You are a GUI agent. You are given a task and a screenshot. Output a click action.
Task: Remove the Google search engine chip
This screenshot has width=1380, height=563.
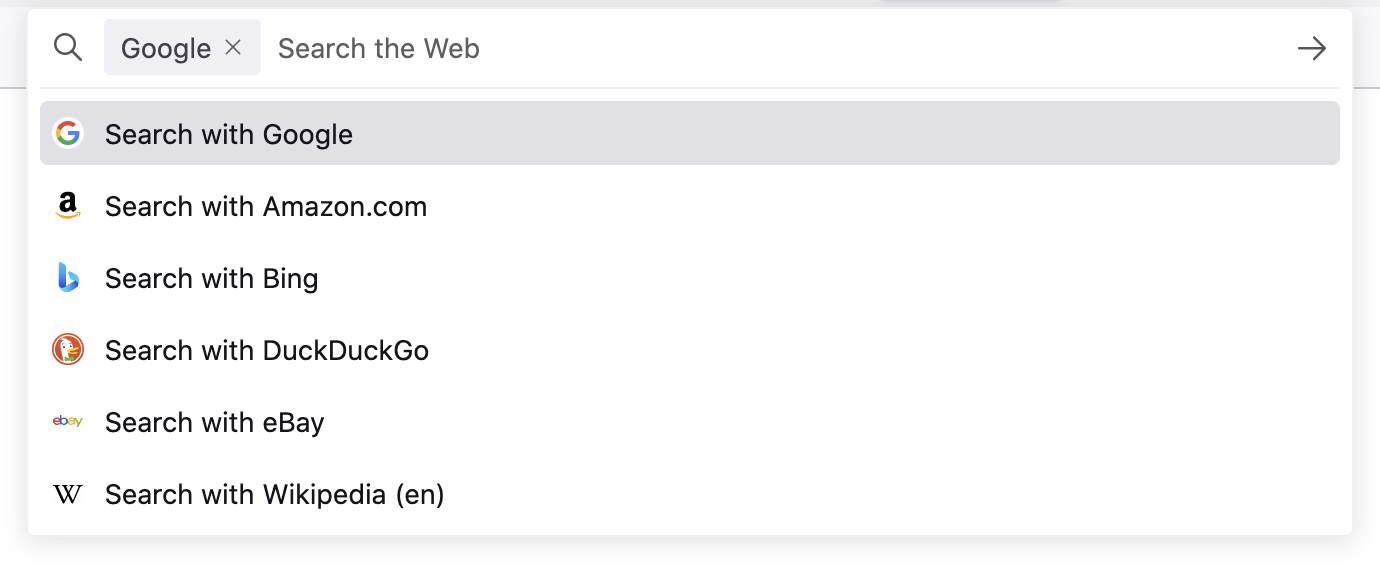[233, 47]
